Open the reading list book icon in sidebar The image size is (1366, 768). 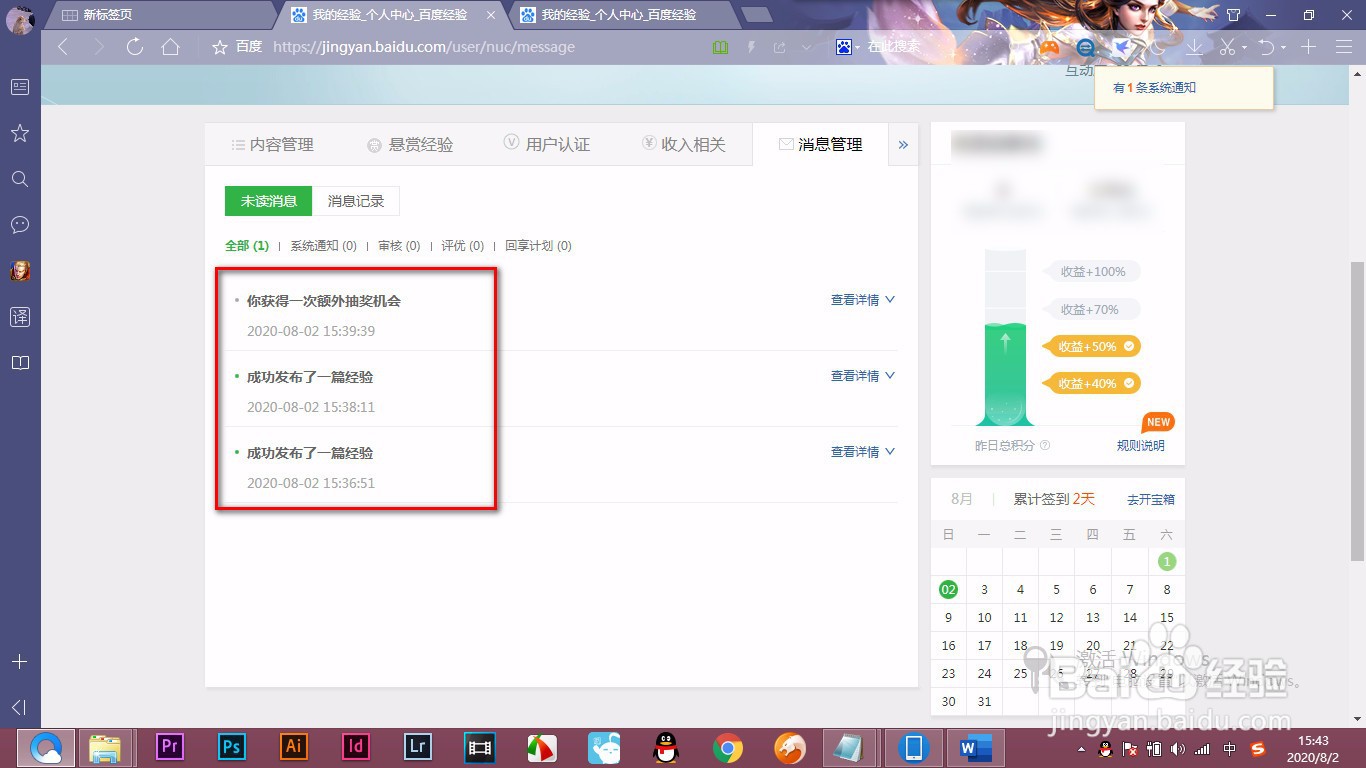(19, 362)
